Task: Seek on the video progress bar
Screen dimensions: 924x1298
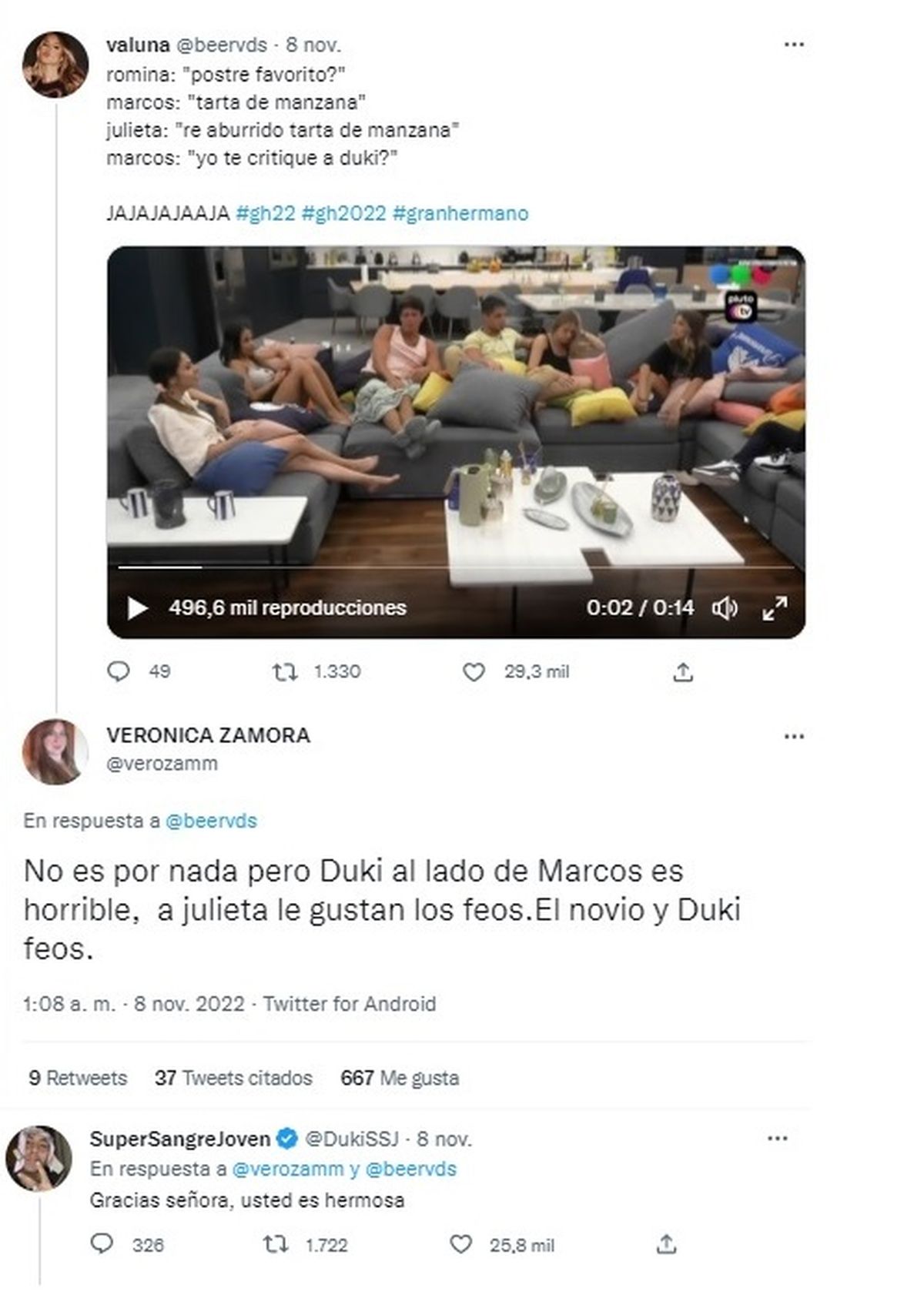Action: [x=456, y=567]
